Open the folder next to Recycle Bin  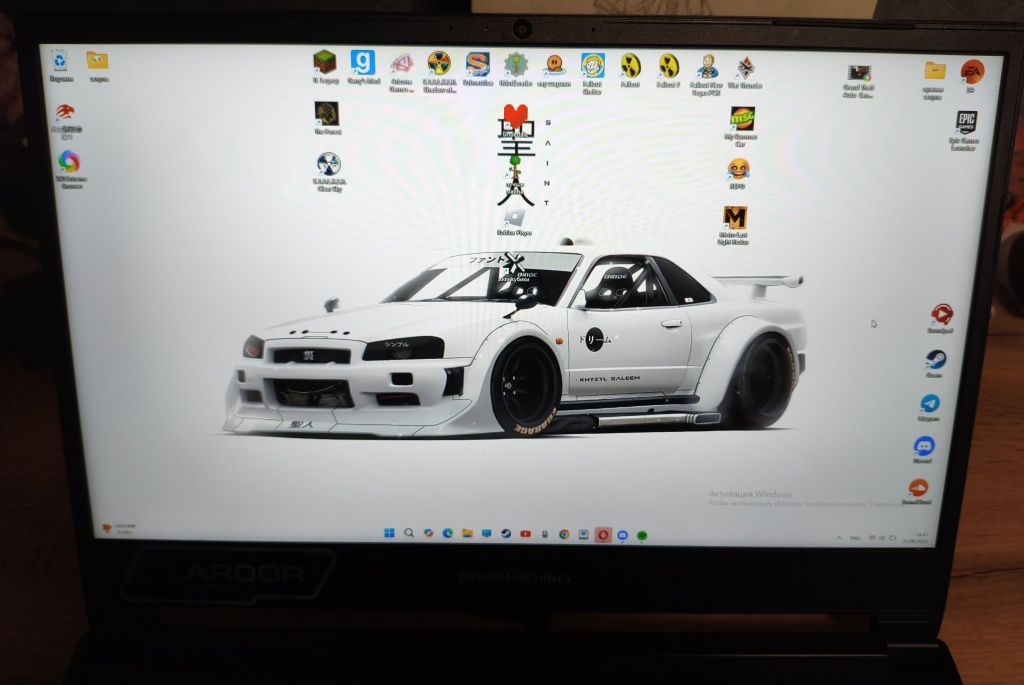pyautogui.click(x=98, y=65)
